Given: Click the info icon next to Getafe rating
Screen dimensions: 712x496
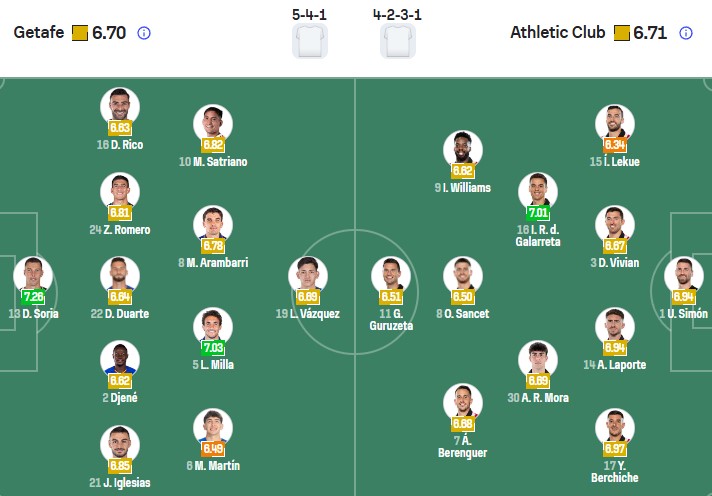Looking at the screenshot, I should (x=143, y=33).
